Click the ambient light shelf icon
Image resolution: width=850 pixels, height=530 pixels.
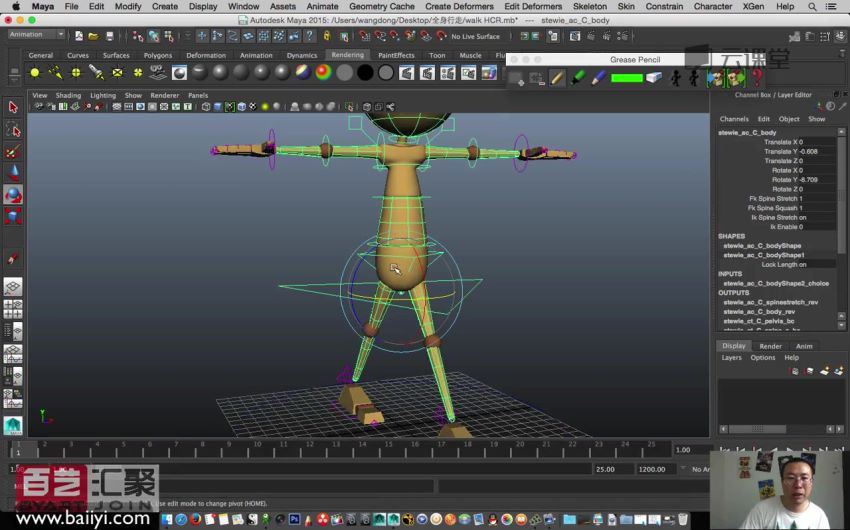coord(35,73)
